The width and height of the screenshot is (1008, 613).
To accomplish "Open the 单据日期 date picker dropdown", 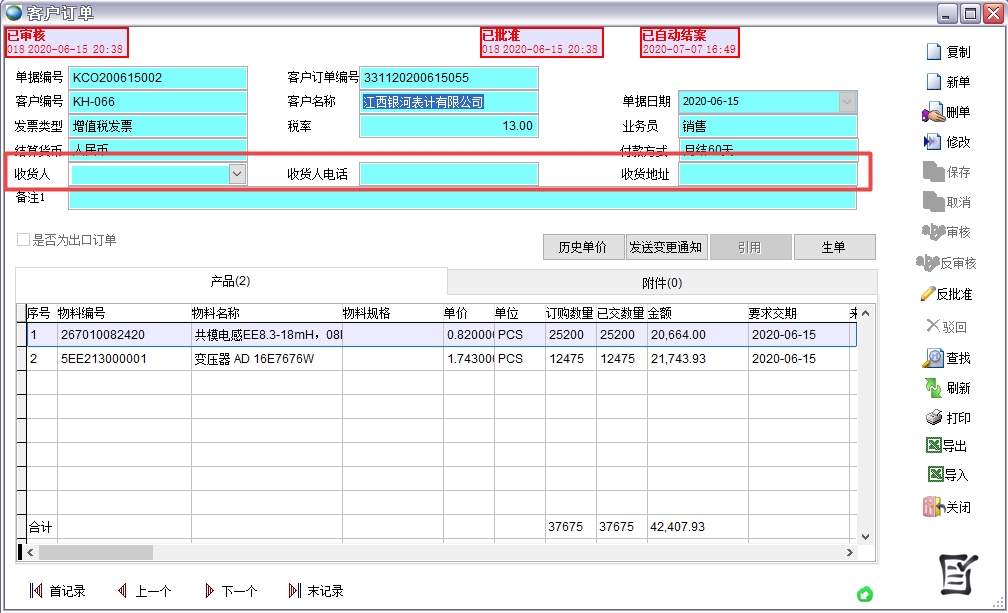I will 845,102.
